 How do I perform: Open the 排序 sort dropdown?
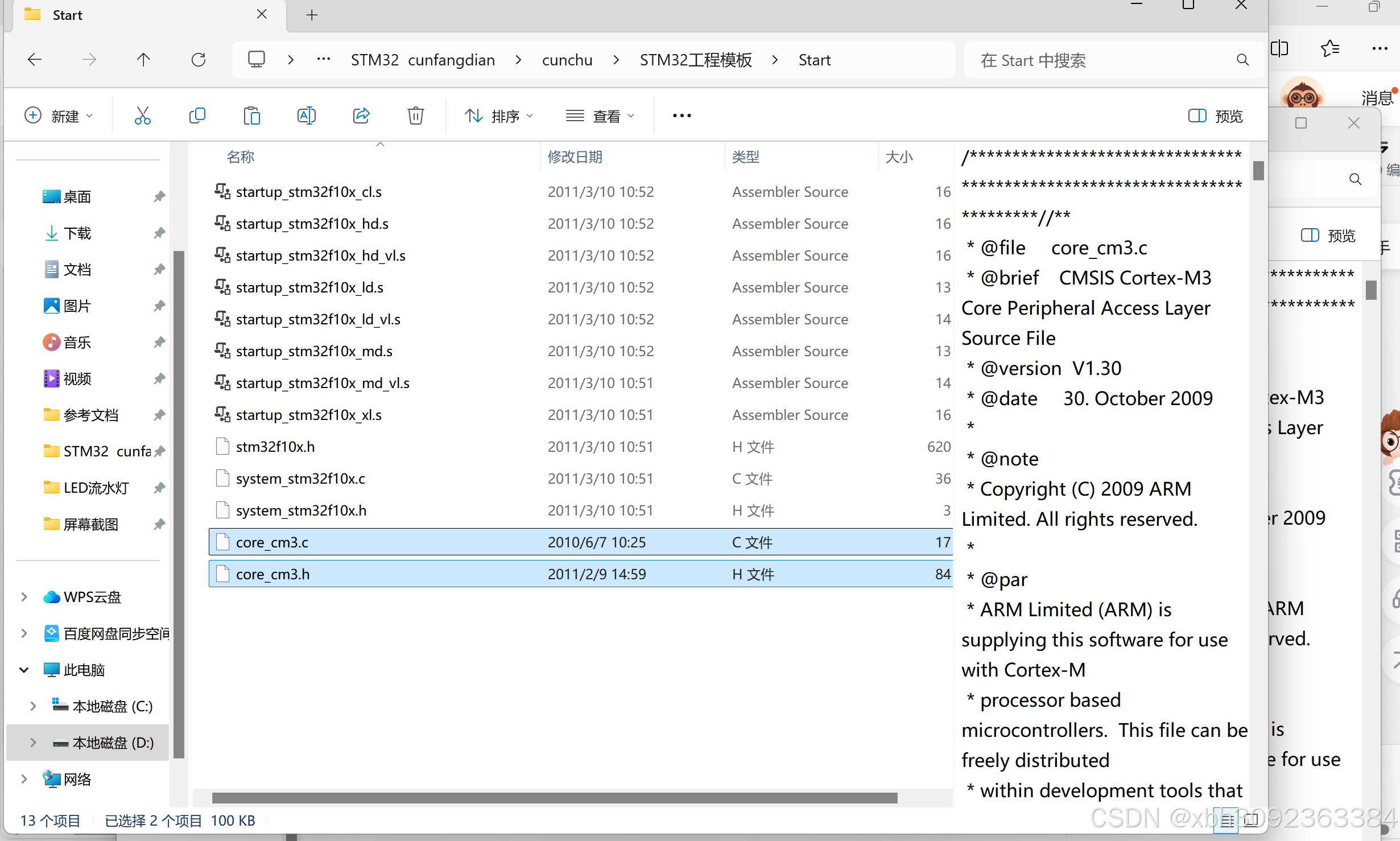[x=499, y=116]
